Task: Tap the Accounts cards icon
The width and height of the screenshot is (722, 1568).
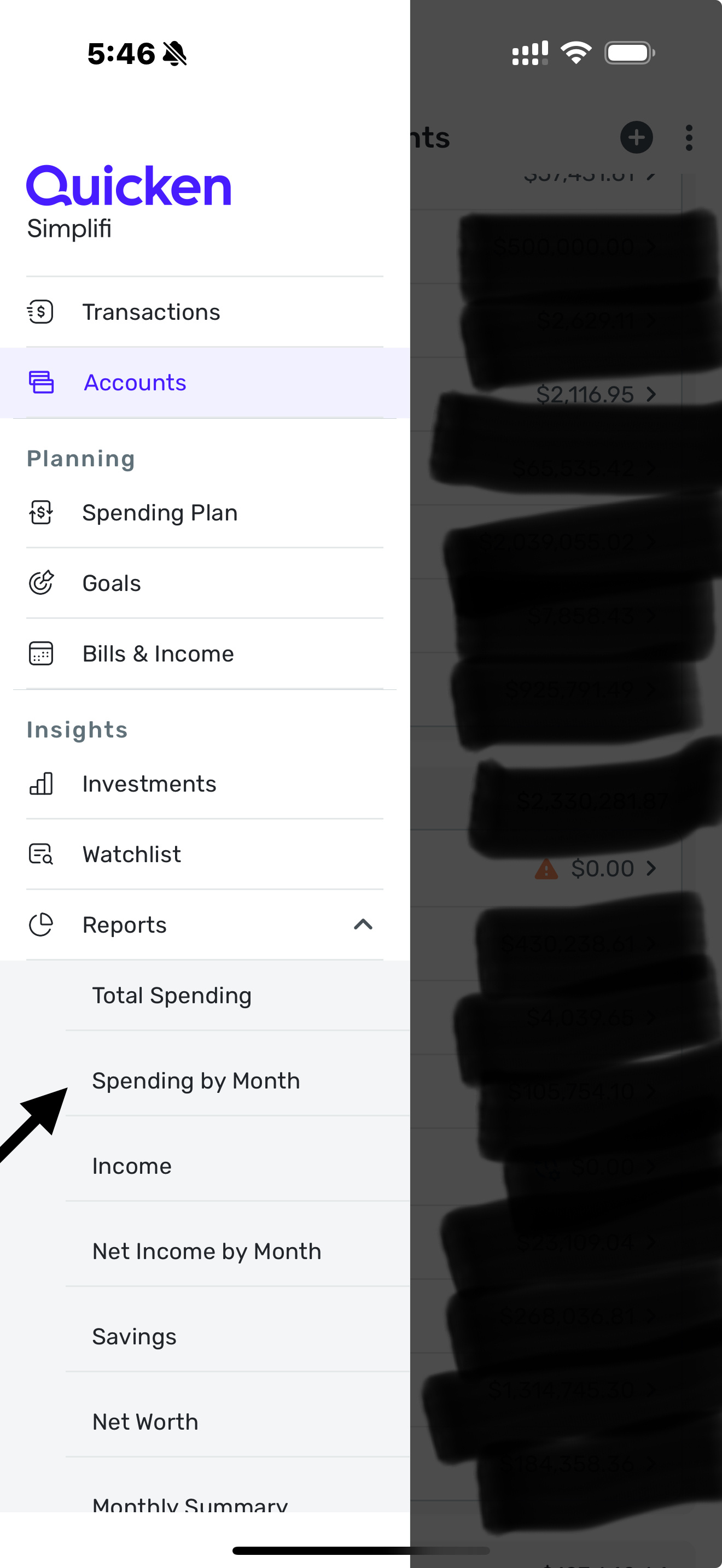Action: [x=41, y=382]
